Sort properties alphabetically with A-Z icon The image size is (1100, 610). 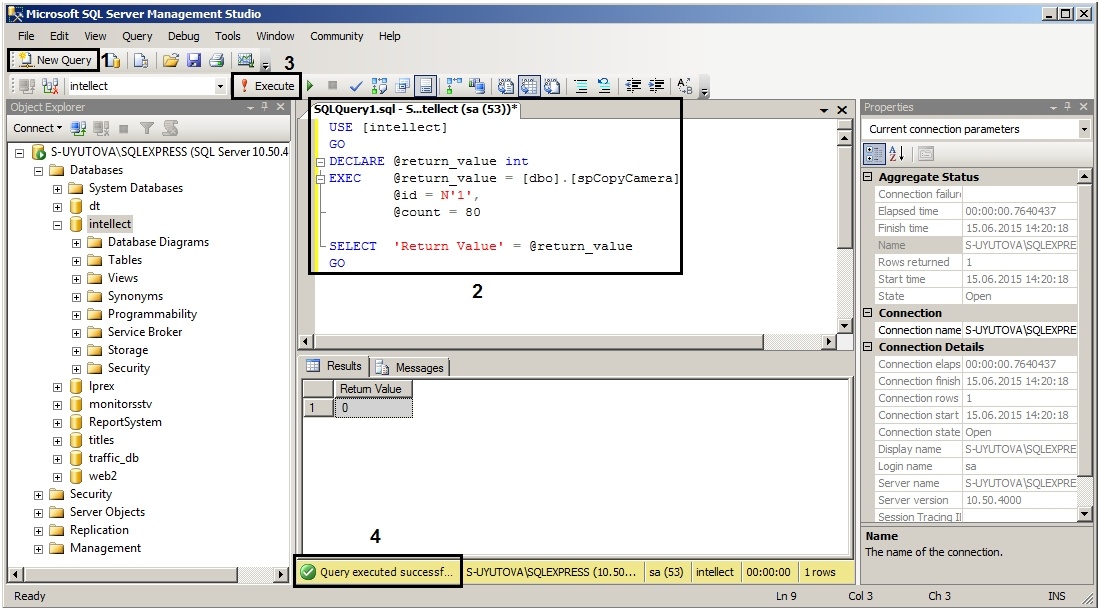pyautogui.click(x=897, y=153)
